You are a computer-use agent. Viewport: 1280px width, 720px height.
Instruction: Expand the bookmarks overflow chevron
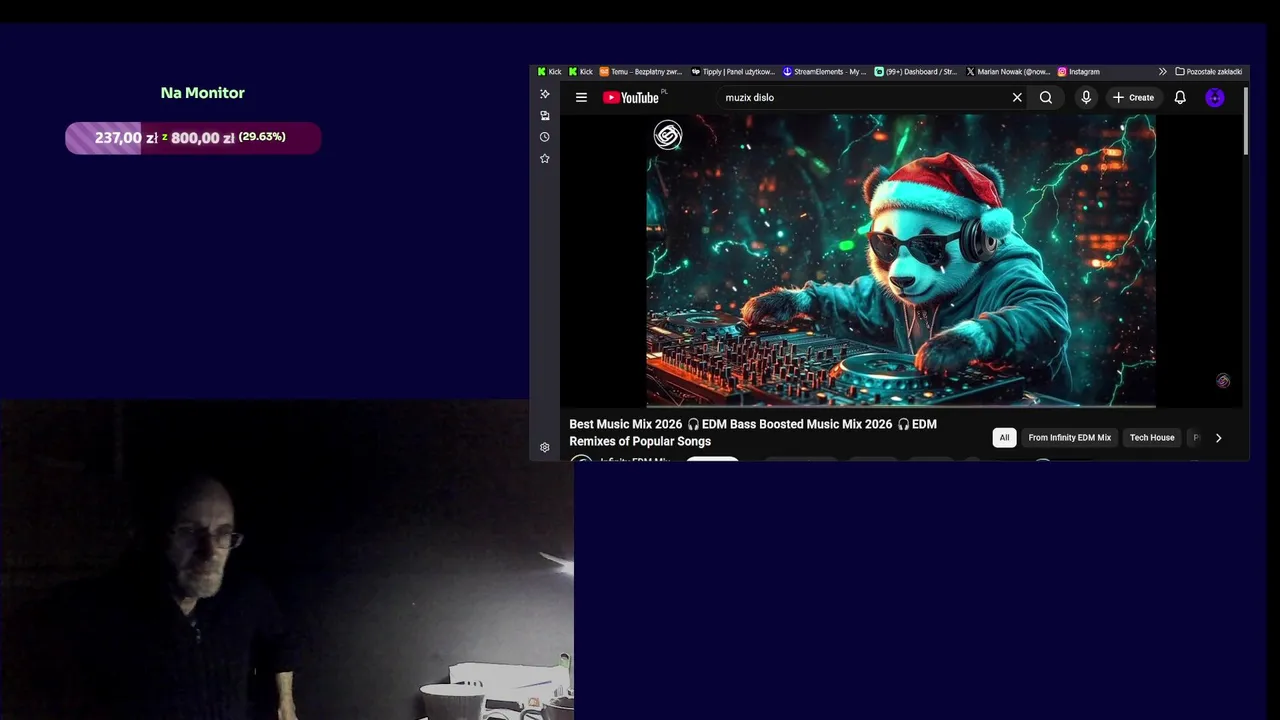pyautogui.click(x=1162, y=72)
